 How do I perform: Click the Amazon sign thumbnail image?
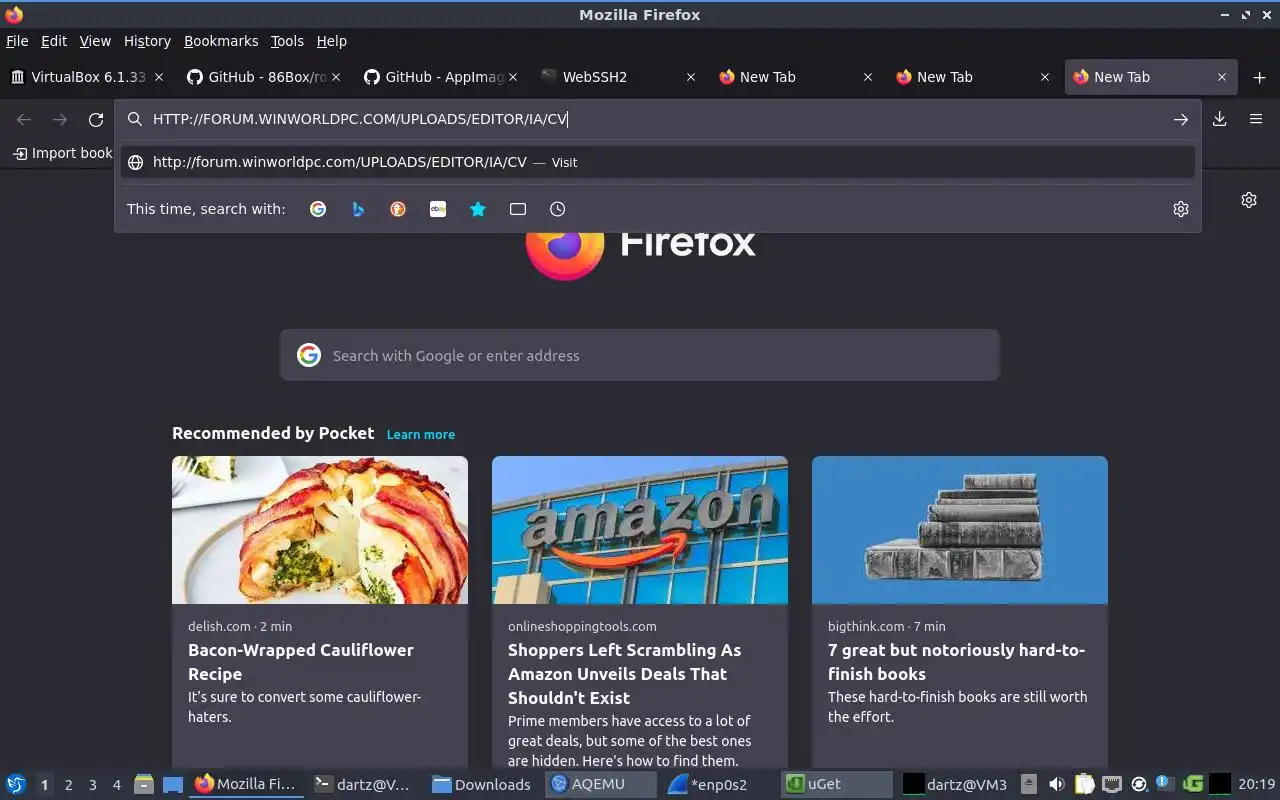point(640,530)
